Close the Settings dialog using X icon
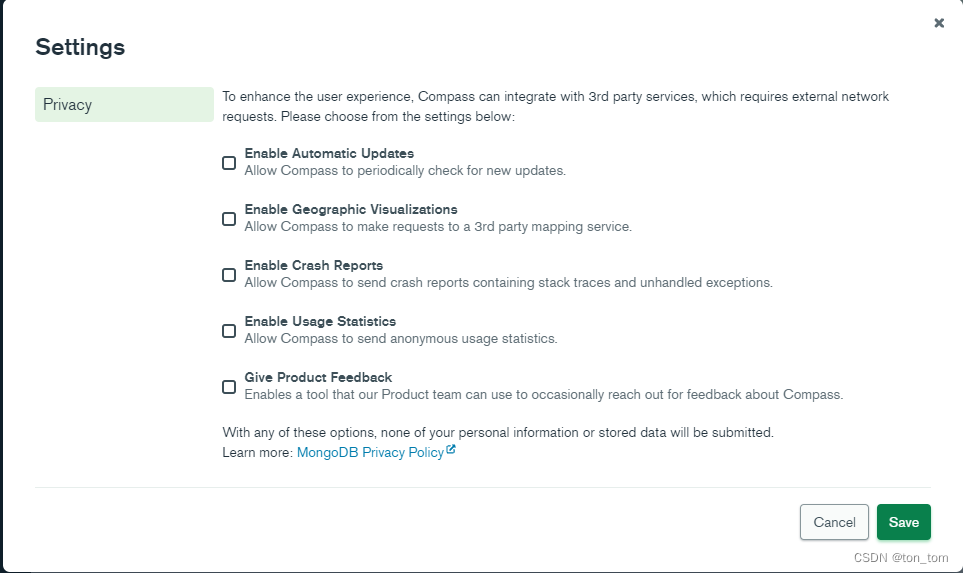 tap(939, 23)
